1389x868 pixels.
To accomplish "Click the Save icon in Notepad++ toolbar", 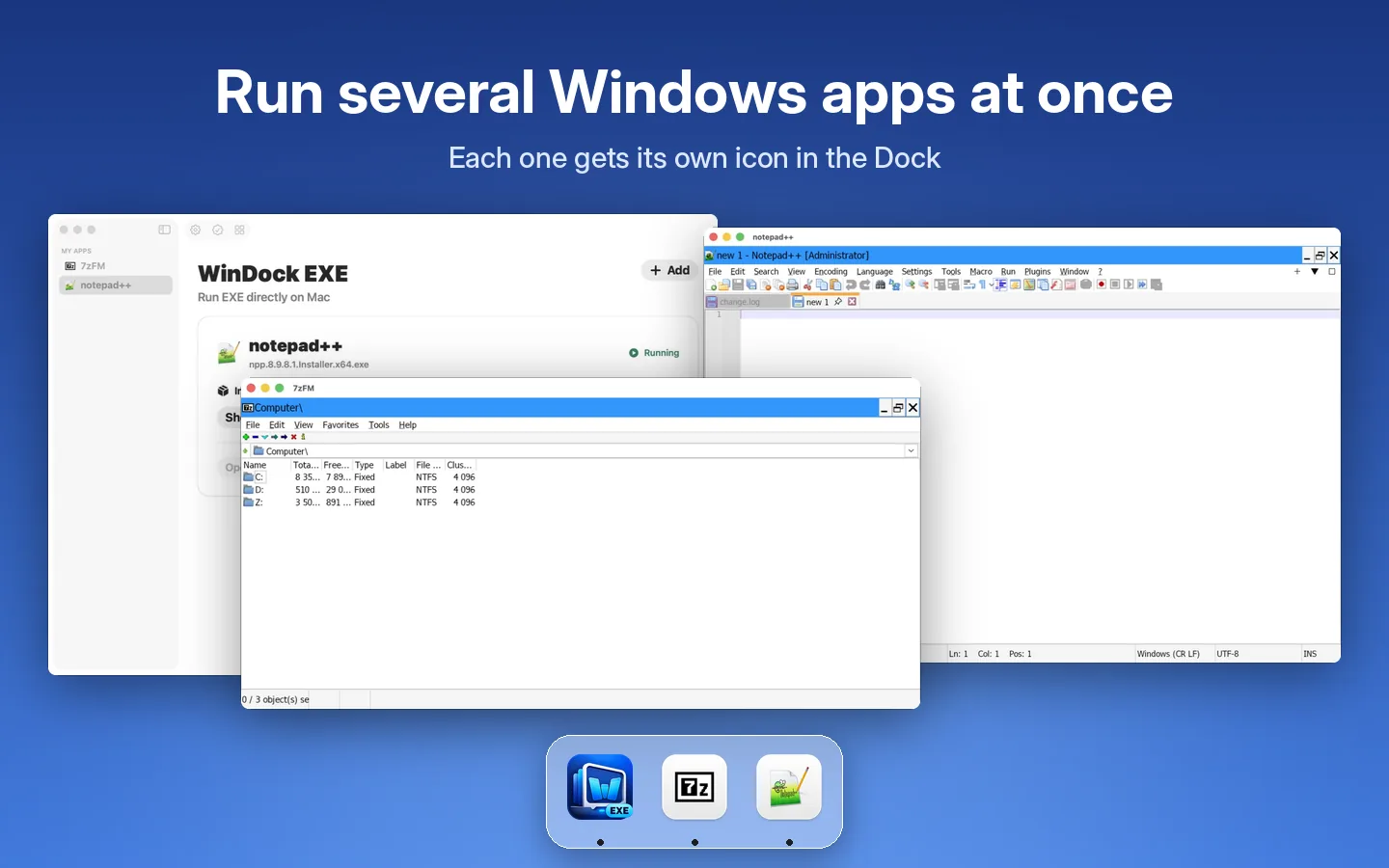I will [738, 285].
